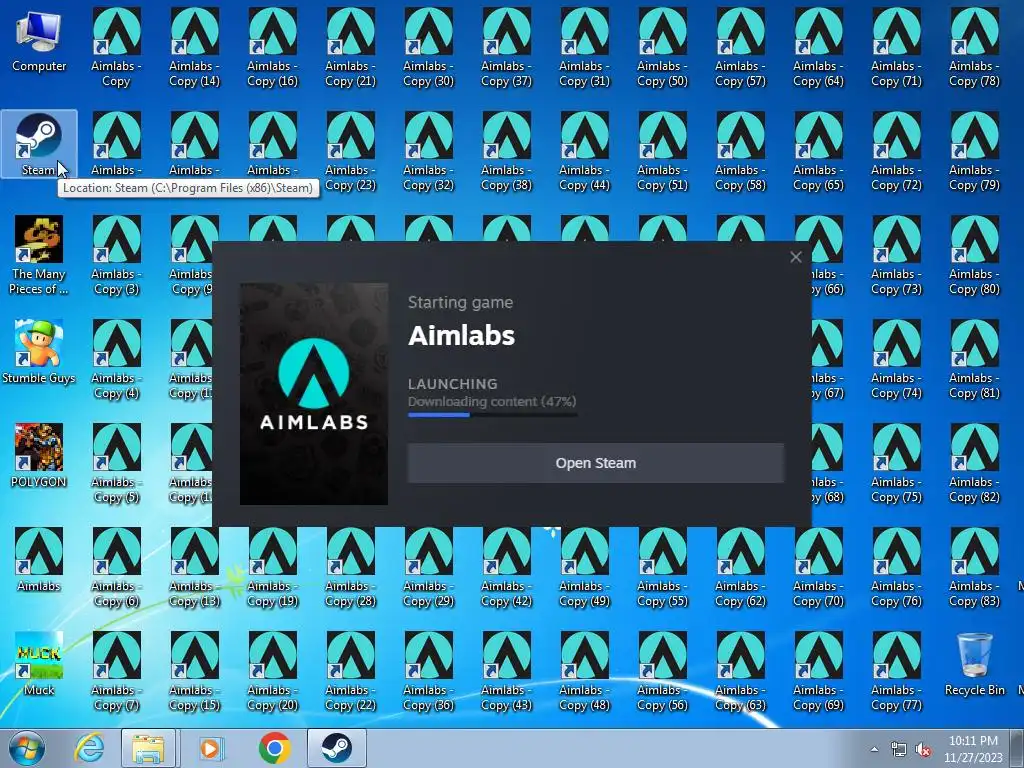
Task: Click the download progress bar
Action: coord(492,415)
